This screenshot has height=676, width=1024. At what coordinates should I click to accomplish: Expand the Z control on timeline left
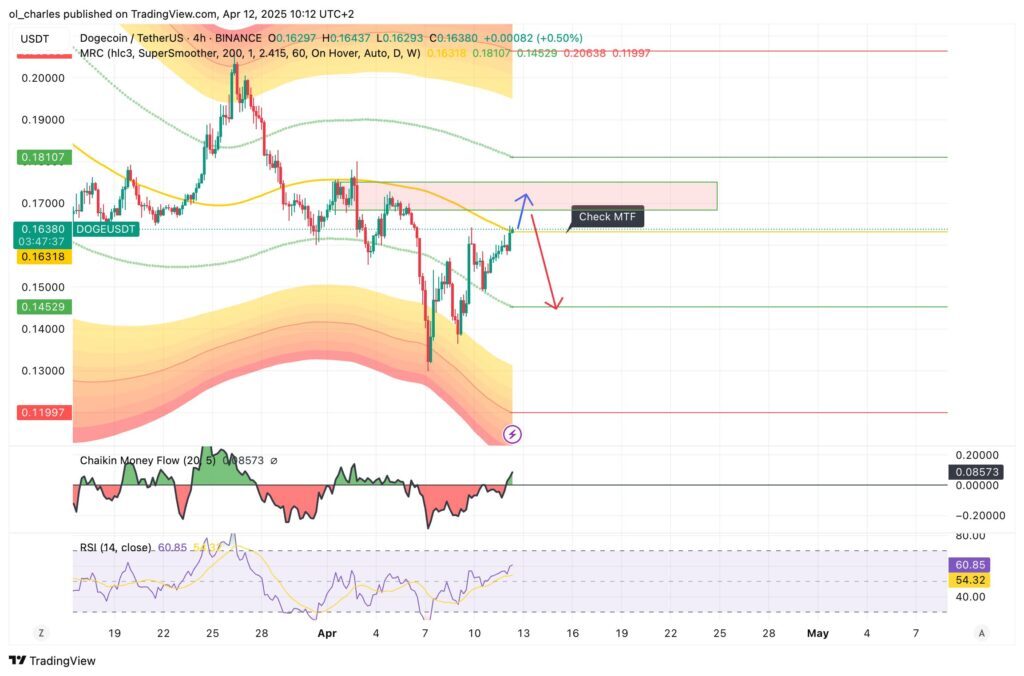point(41,633)
